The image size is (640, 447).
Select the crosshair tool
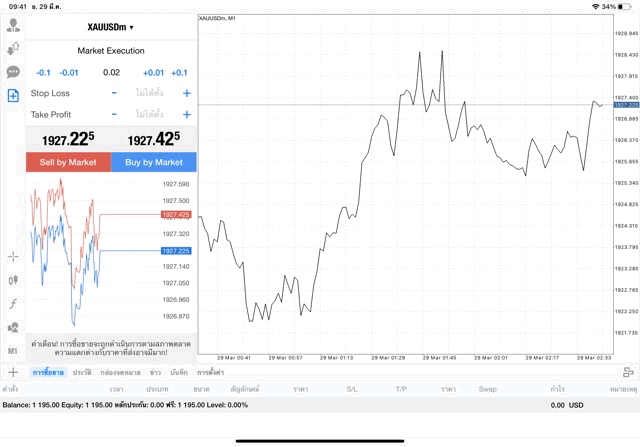point(13,256)
